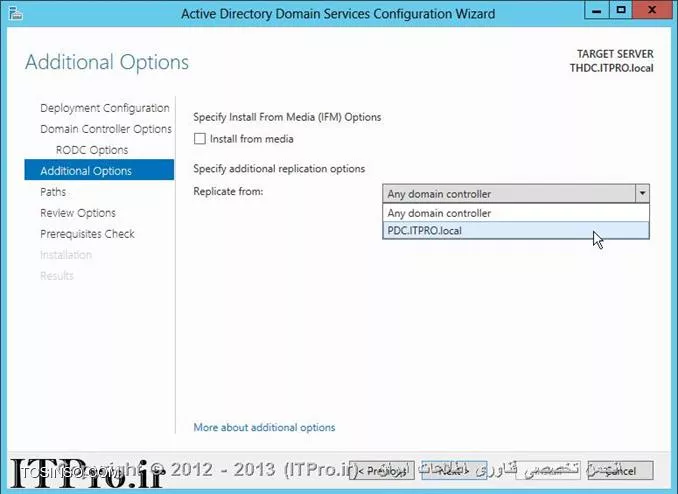Viewport: 678px width, 494px height.
Task: Click the Cancel button
Action: coord(620,470)
